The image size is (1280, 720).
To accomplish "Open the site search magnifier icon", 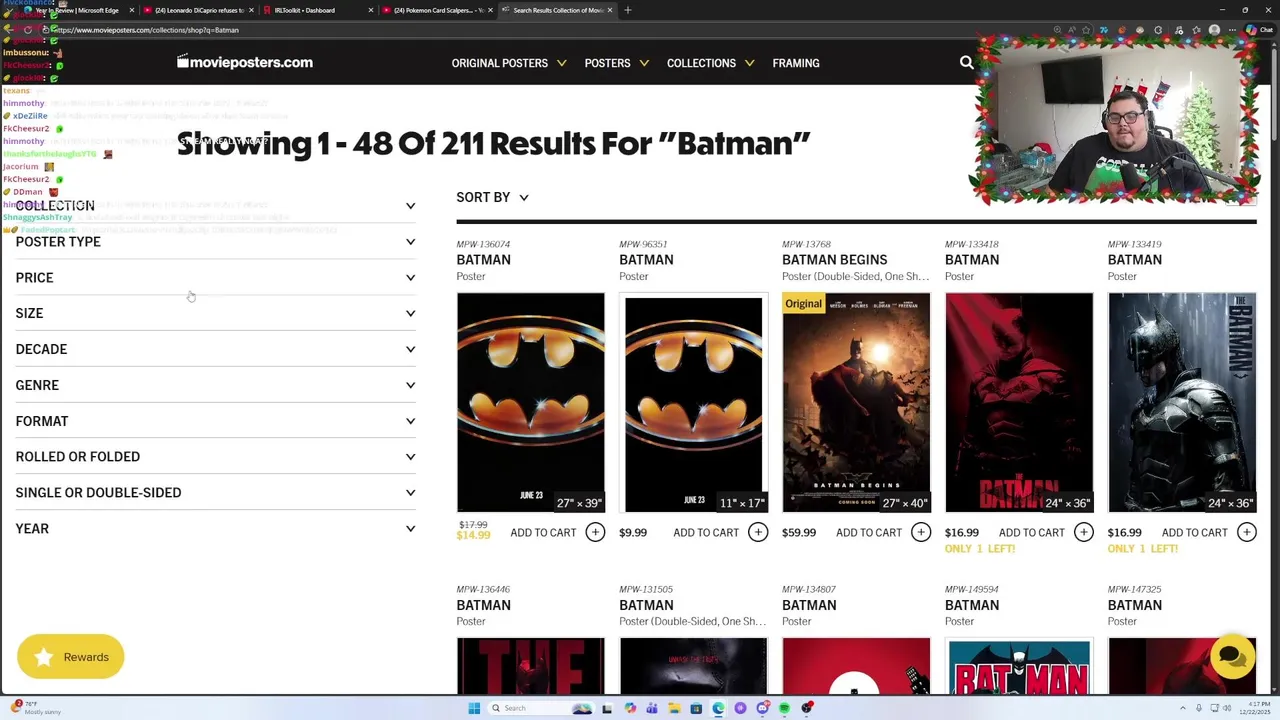I will 966,63.
